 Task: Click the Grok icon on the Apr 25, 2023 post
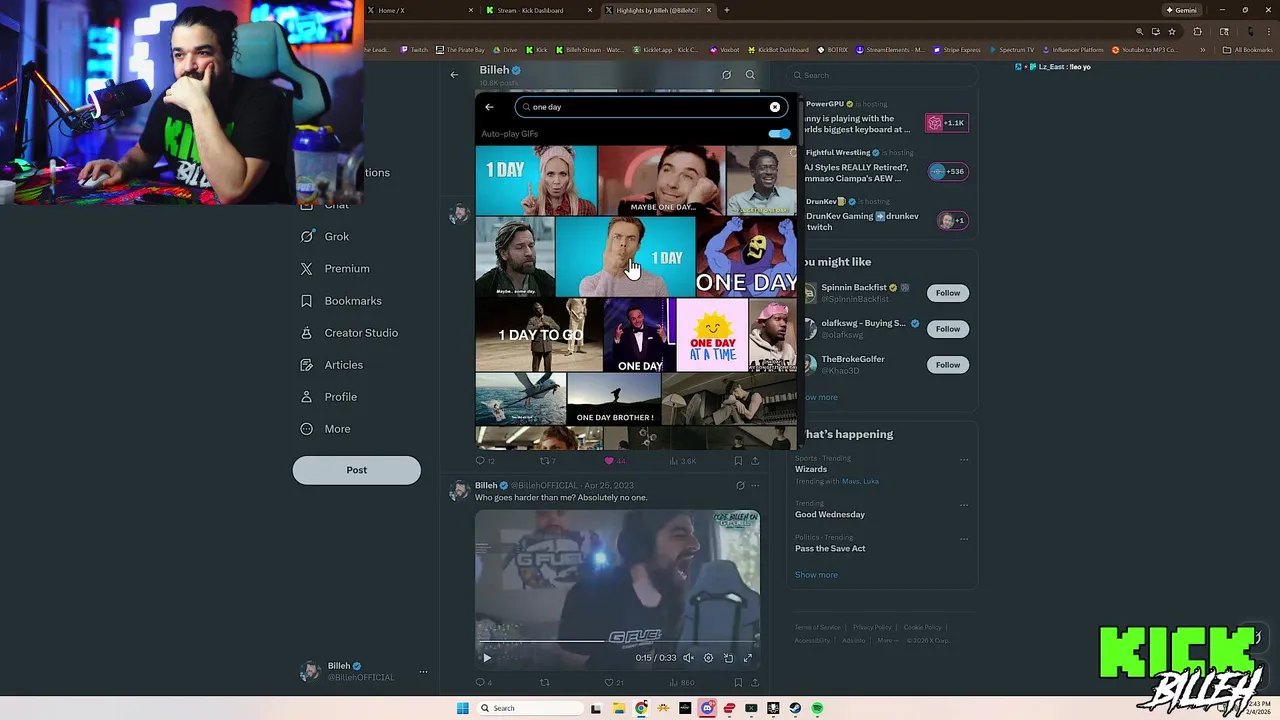click(740, 486)
